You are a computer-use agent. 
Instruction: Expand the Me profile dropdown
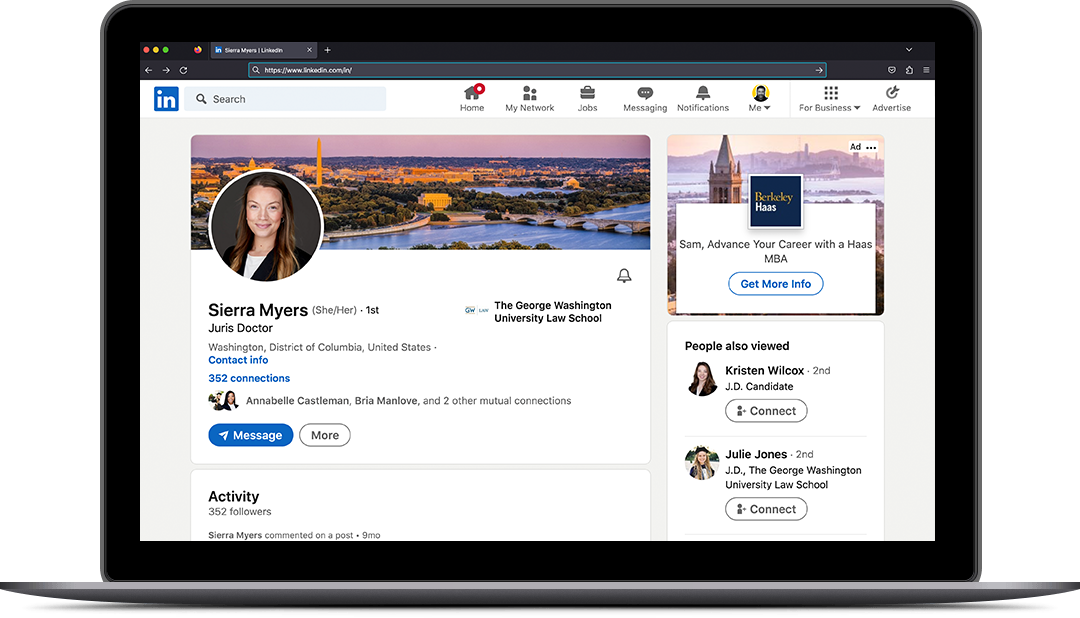(x=760, y=99)
